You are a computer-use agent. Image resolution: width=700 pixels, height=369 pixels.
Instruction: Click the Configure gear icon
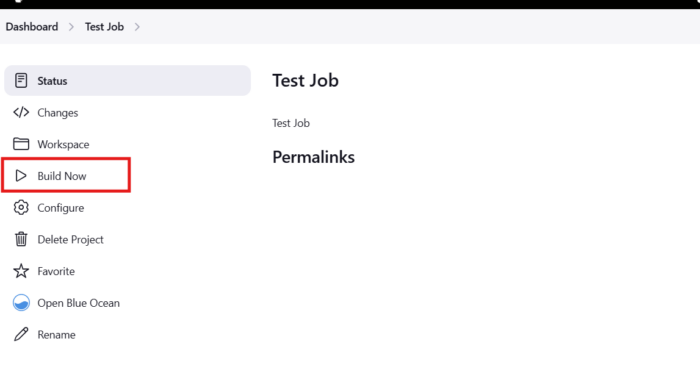pyautogui.click(x=21, y=207)
